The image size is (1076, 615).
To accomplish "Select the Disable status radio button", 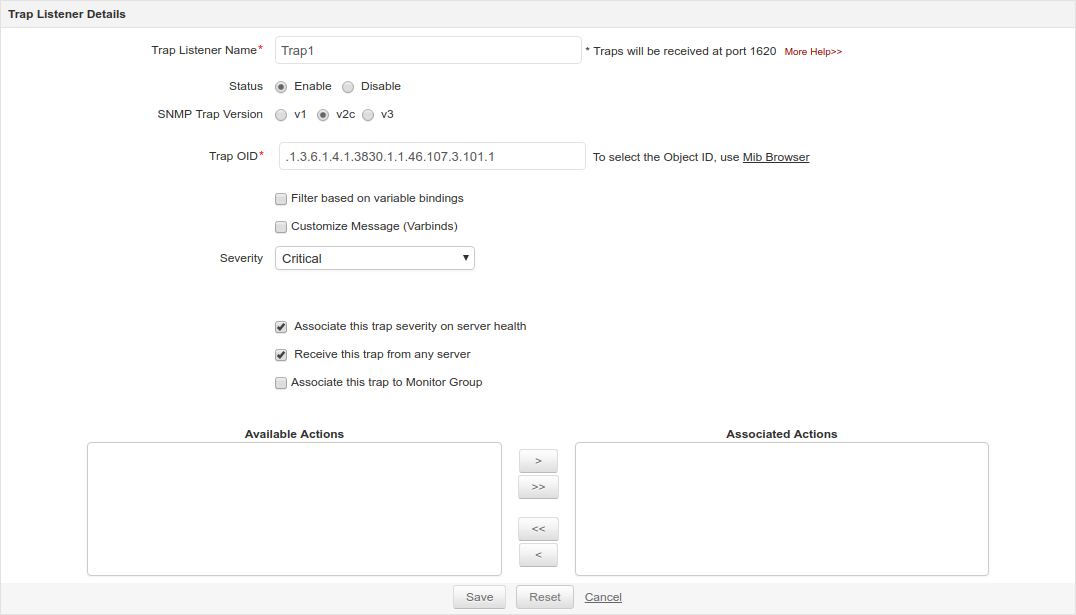I will tap(348, 87).
